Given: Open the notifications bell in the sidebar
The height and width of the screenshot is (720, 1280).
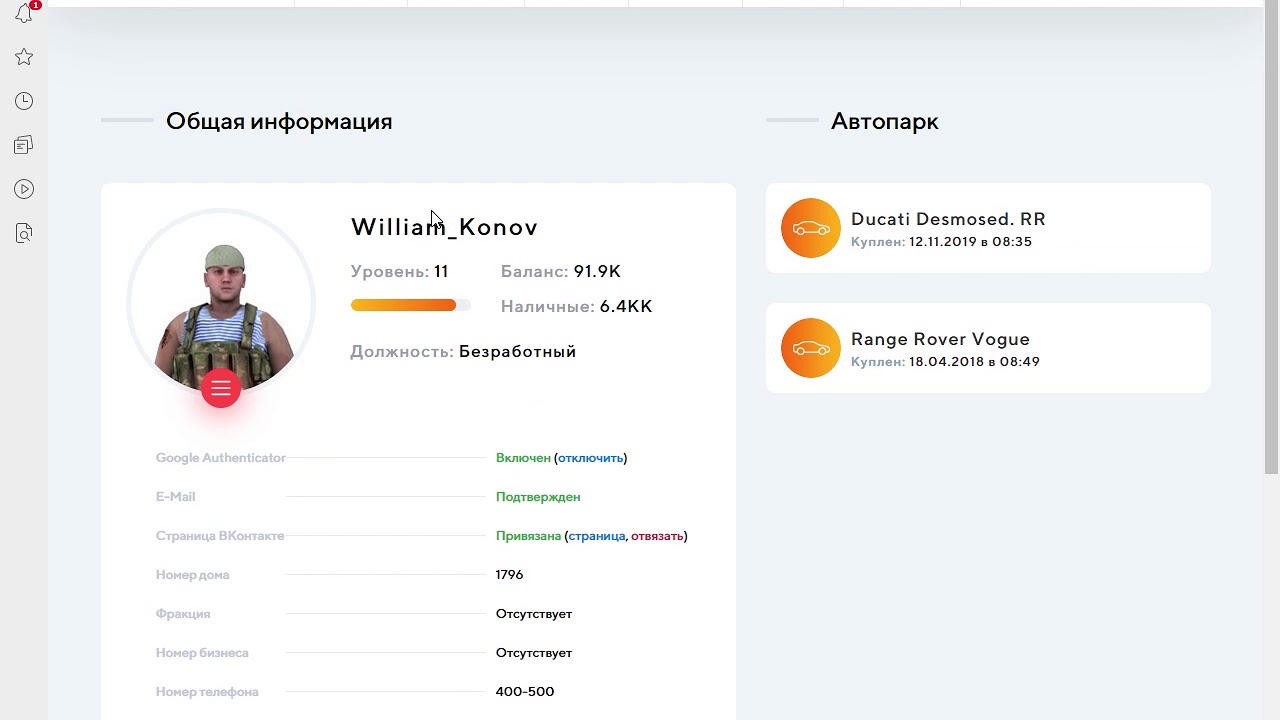Looking at the screenshot, I should point(24,13).
